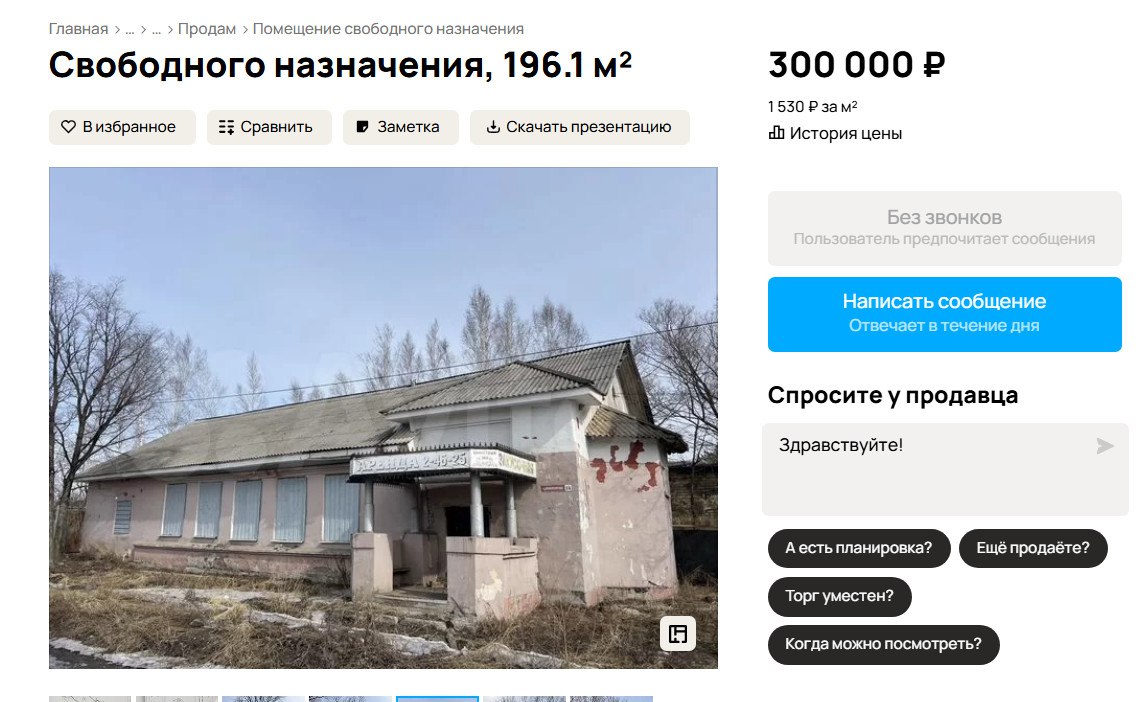Click the heart icon to add to favorites
The height and width of the screenshot is (702, 1139).
point(68,127)
